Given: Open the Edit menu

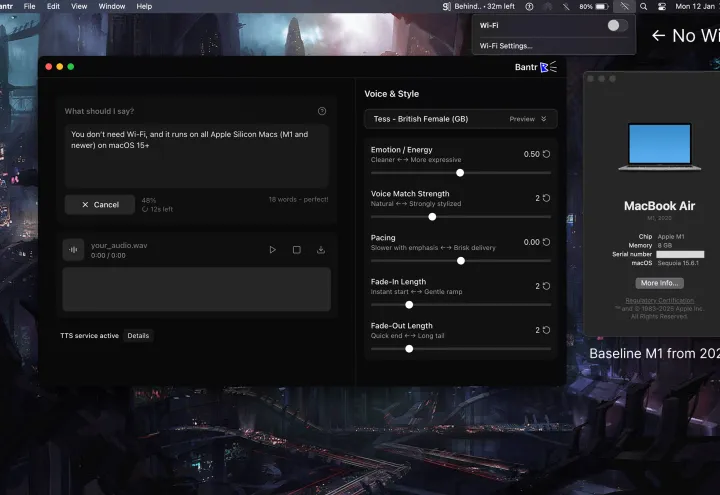Looking at the screenshot, I should [53, 6].
